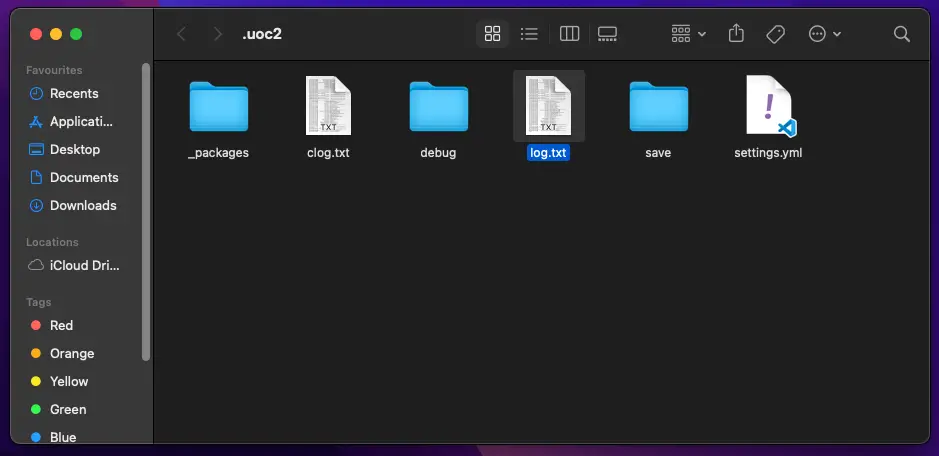Switch to gallery view
The width and height of the screenshot is (939, 456).
point(607,34)
